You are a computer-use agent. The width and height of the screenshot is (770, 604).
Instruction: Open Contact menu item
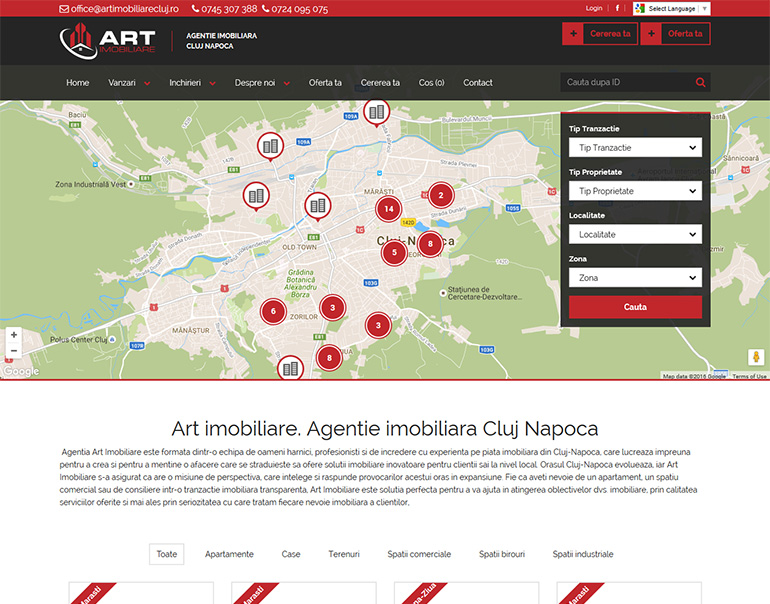(478, 83)
